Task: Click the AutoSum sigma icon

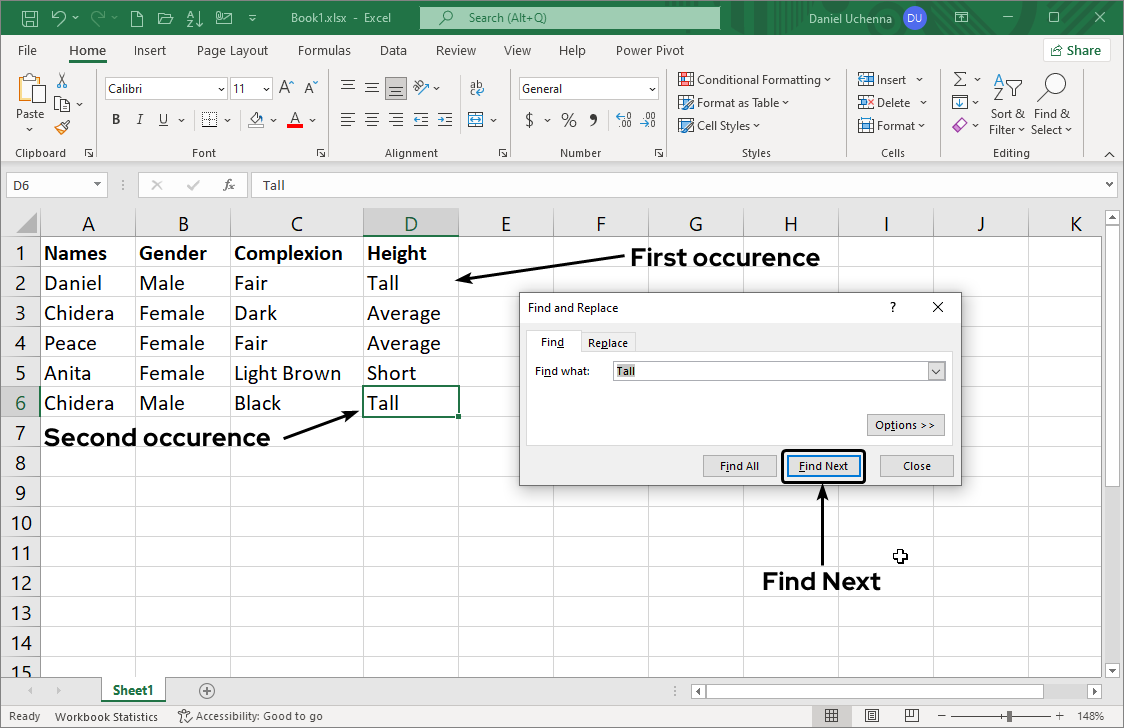Action: (x=960, y=79)
